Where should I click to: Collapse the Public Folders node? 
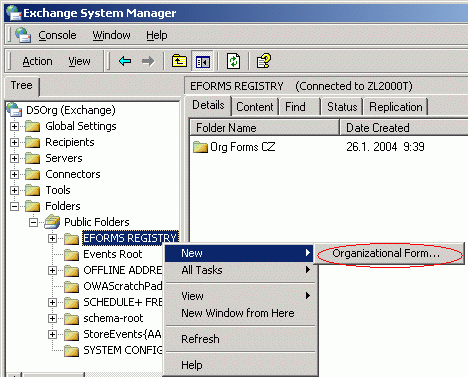33,222
